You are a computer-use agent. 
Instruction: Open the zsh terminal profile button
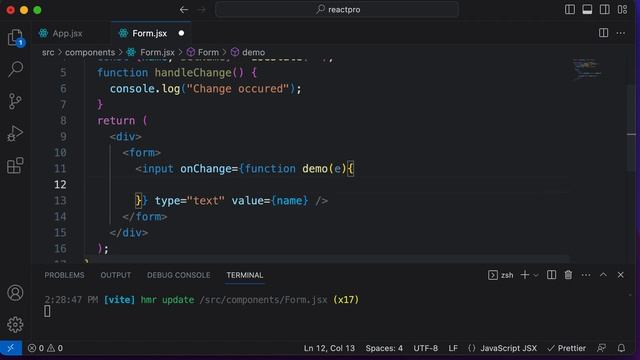501,275
